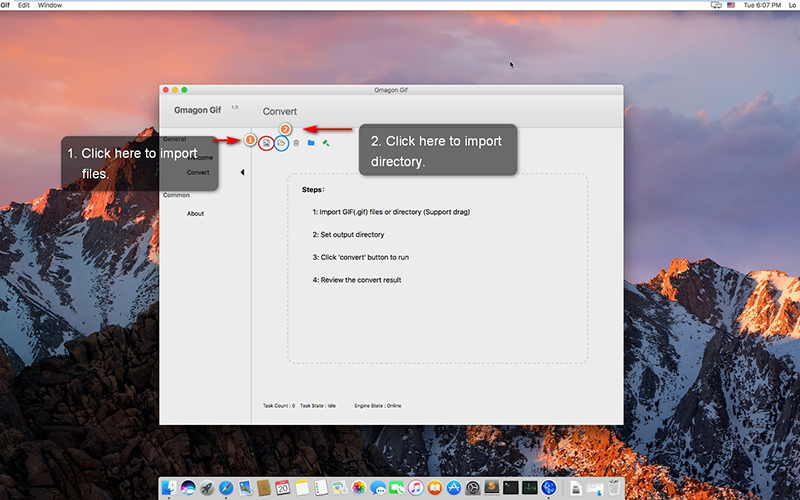
Task: Click the Tue 6:07 PM clock
Action: click(x=762, y=5)
